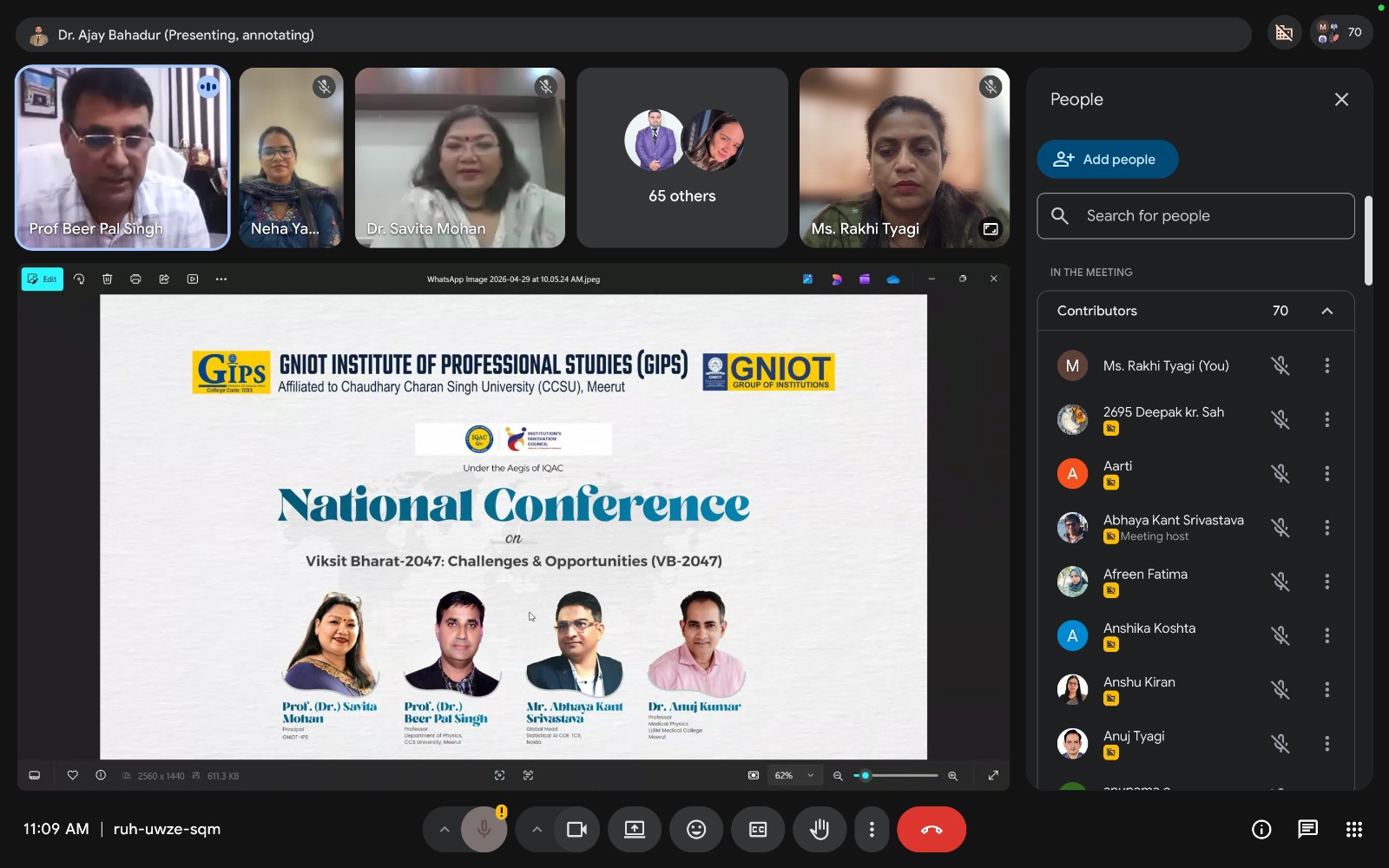Click the rotate icon in Photos toolbar
The width and height of the screenshot is (1389, 868).
tap(79, 279)
